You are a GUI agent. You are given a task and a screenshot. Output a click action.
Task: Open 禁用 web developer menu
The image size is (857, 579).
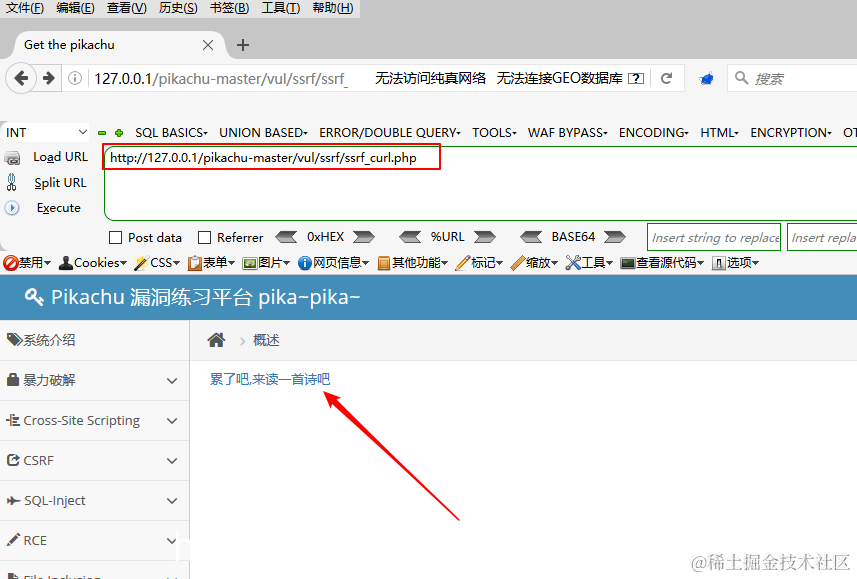(x=27, y=263)
